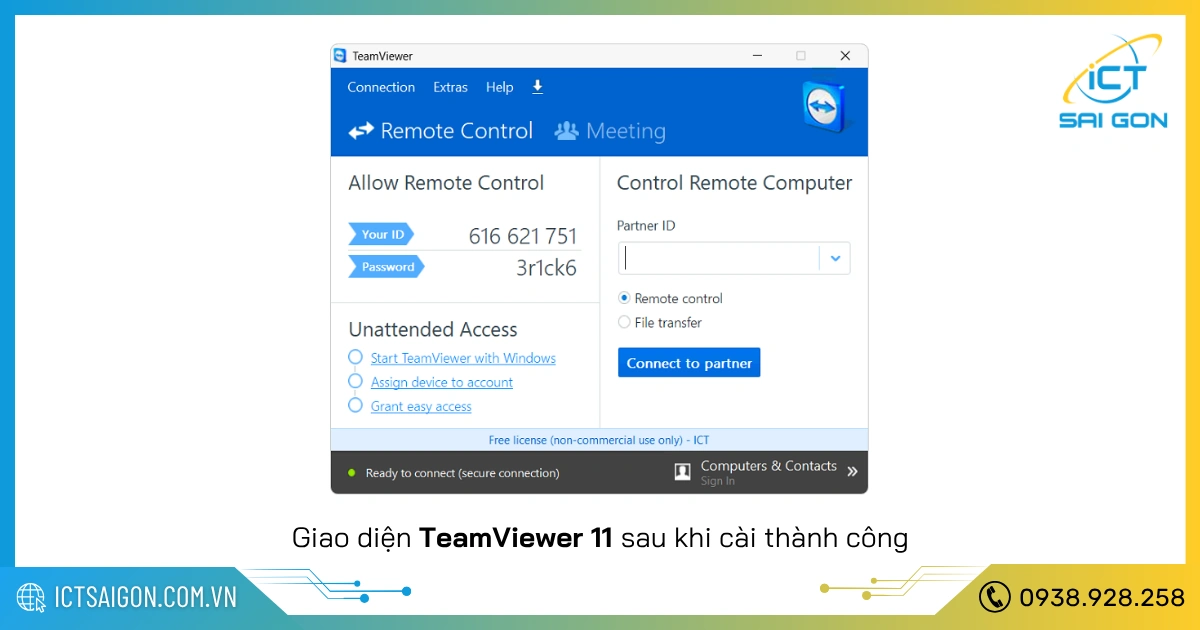Viewport: 1200px width, 630px height.
Task: Click the download update arrow icon
Action: tap(537, 87)
